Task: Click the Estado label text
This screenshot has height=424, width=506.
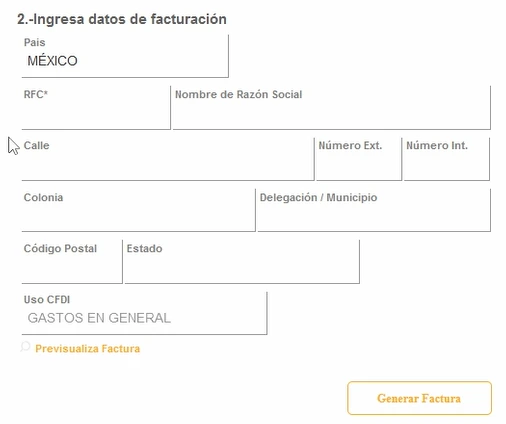Action: 144,248
